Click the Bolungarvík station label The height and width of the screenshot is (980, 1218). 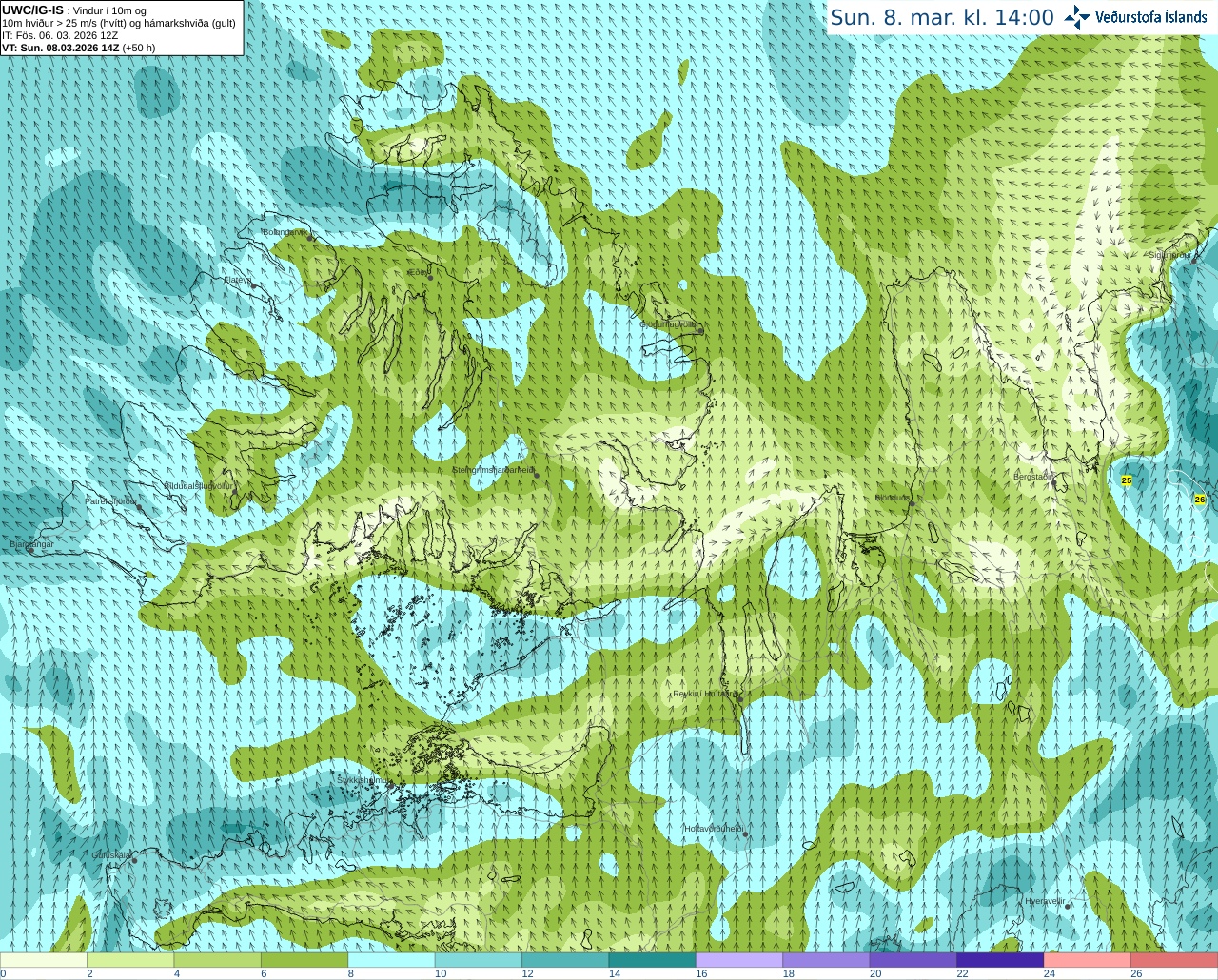tap(285, 232)
